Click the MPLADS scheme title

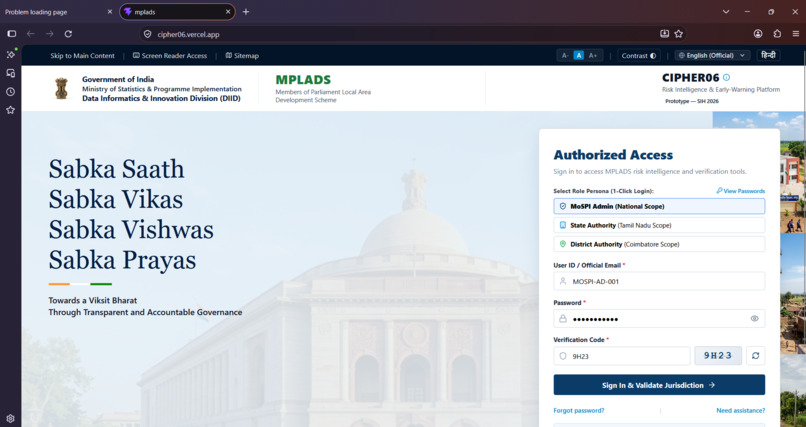coord(303,80)
